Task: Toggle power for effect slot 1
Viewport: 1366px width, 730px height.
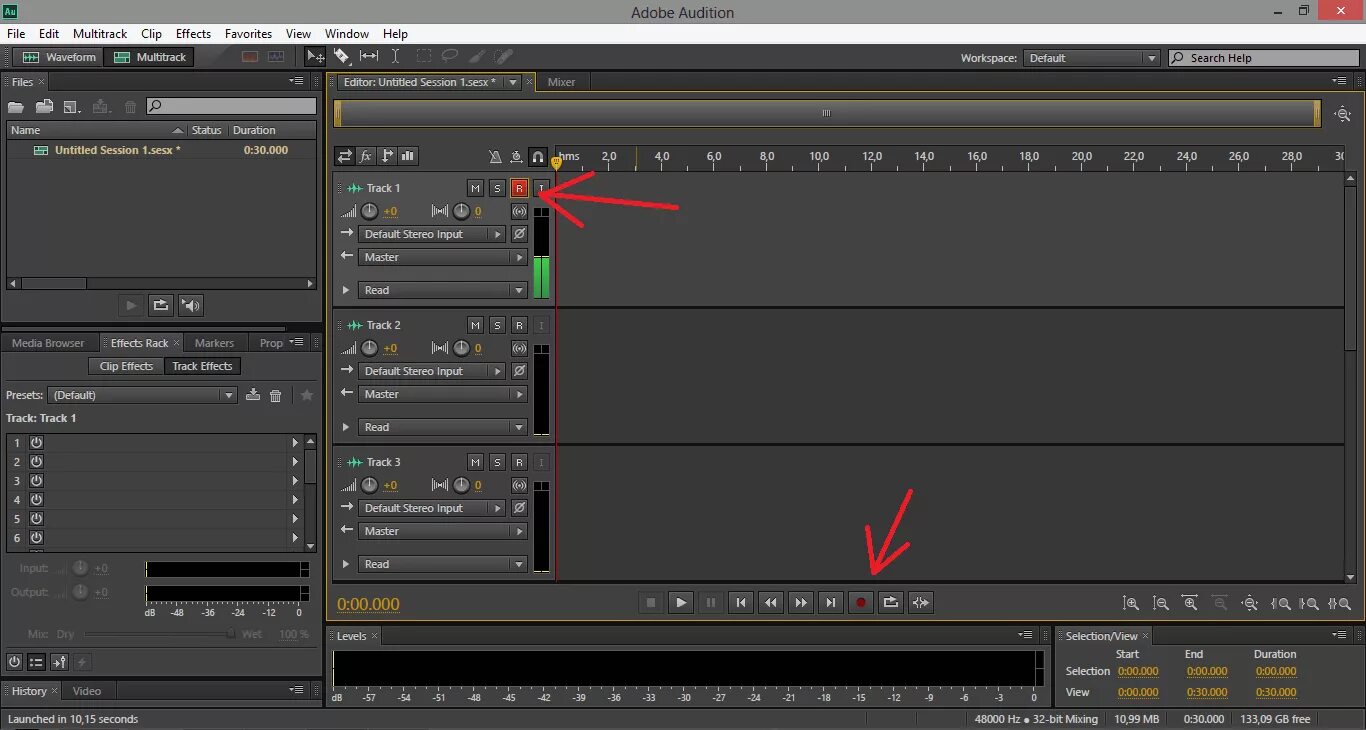Action: [36, 442]
